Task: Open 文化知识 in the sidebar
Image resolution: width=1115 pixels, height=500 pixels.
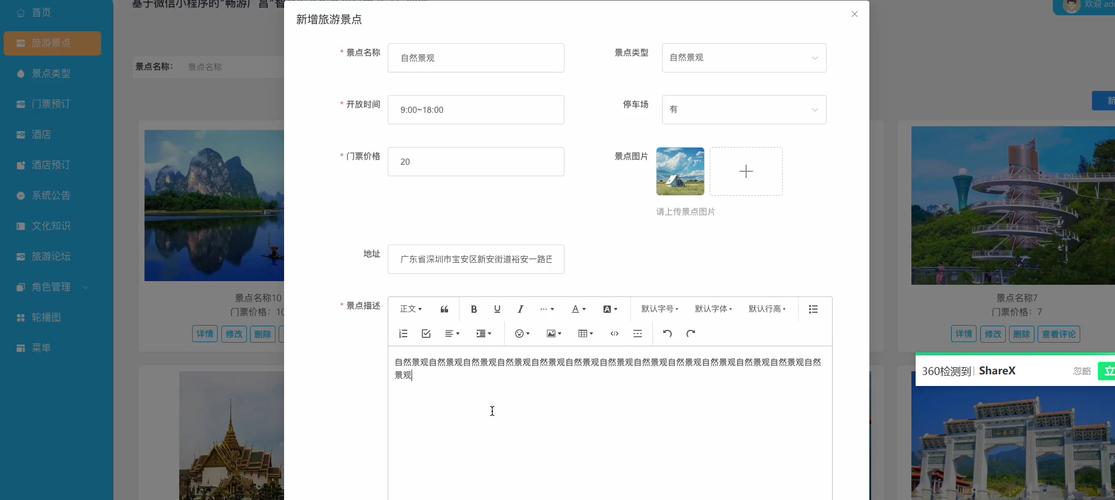Action: (x=51, y=227)
